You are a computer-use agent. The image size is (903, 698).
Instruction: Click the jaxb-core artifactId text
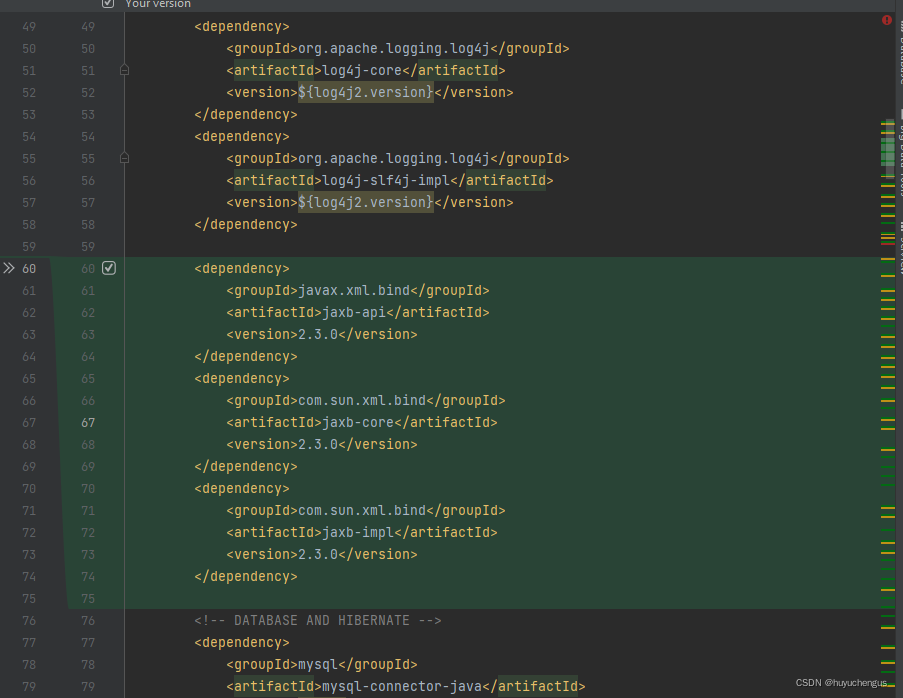[x=358, y=422]
